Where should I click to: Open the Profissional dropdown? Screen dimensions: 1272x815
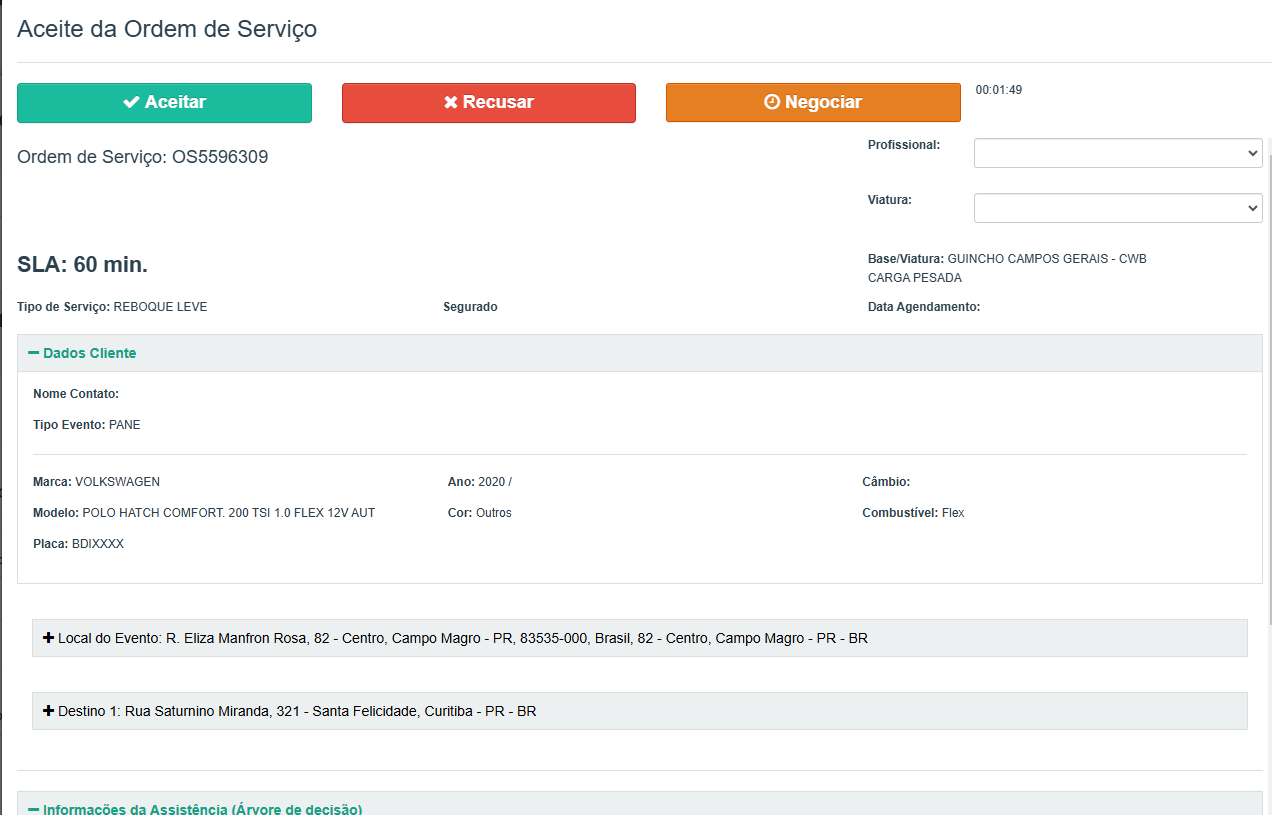[x=1117, y=153]
